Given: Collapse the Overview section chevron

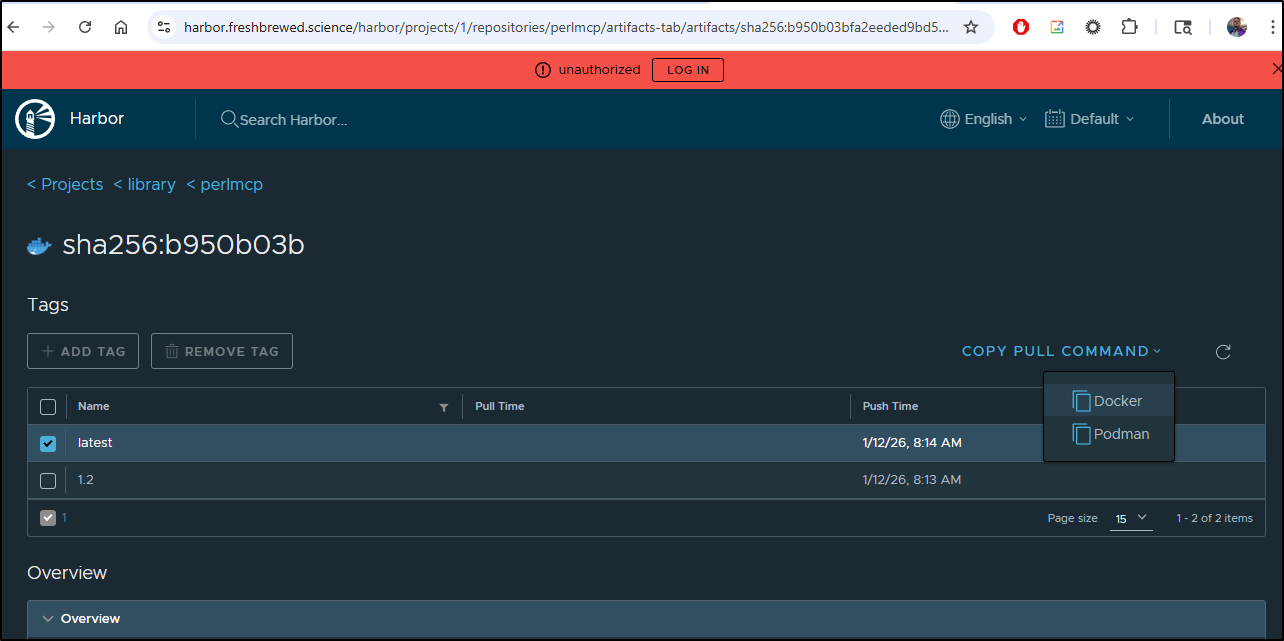Looking at the screenshot, I should (x=47, y=619).
